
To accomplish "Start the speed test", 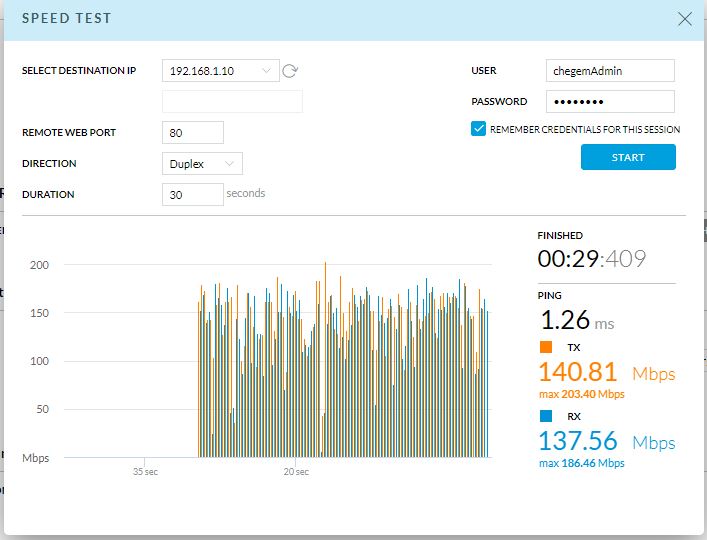I will click(x=628, y=157).
